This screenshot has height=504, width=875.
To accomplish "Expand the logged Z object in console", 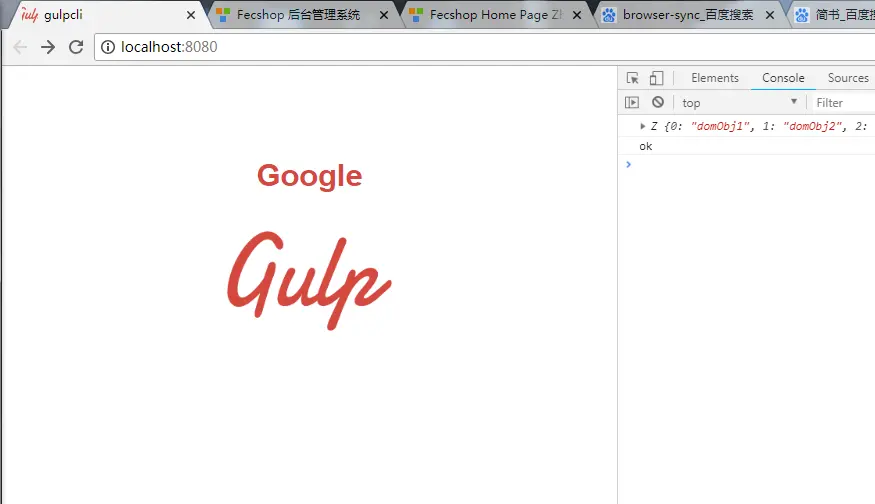I will [x=642, y=126].
